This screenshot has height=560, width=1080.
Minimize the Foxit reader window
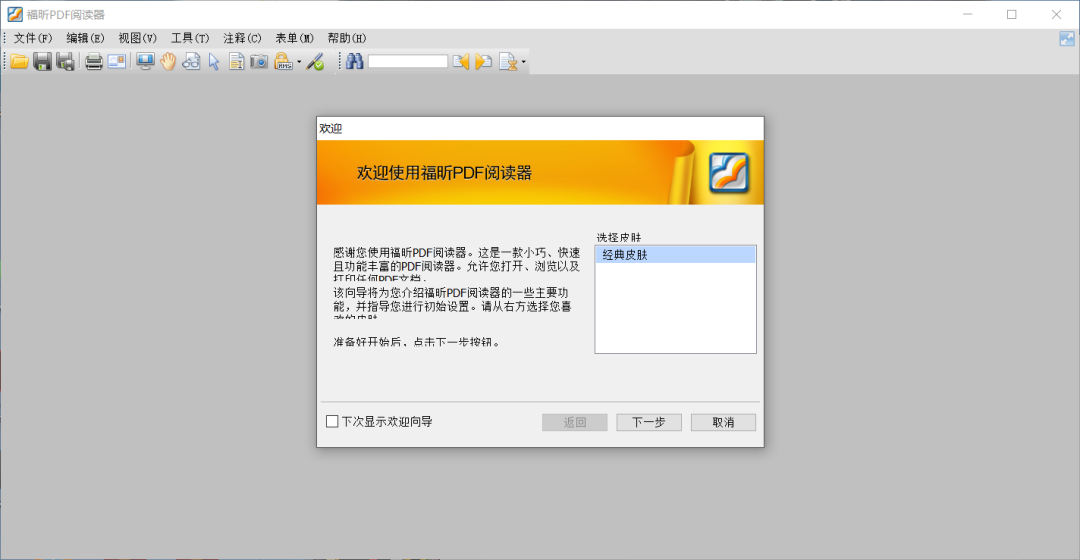(x=968, y=14)
